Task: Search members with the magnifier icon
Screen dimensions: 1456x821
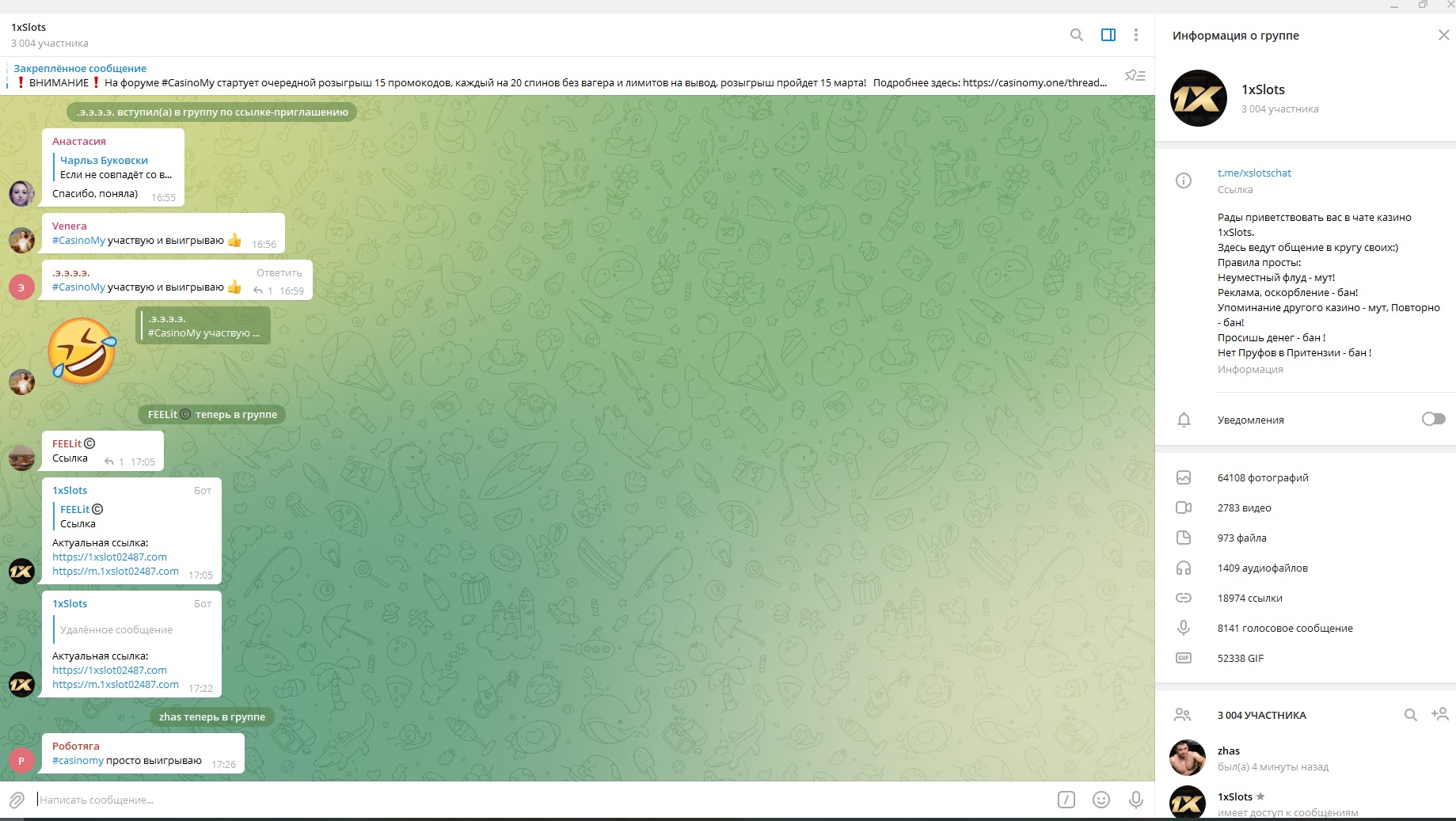Action: (x=1411, y=715)
